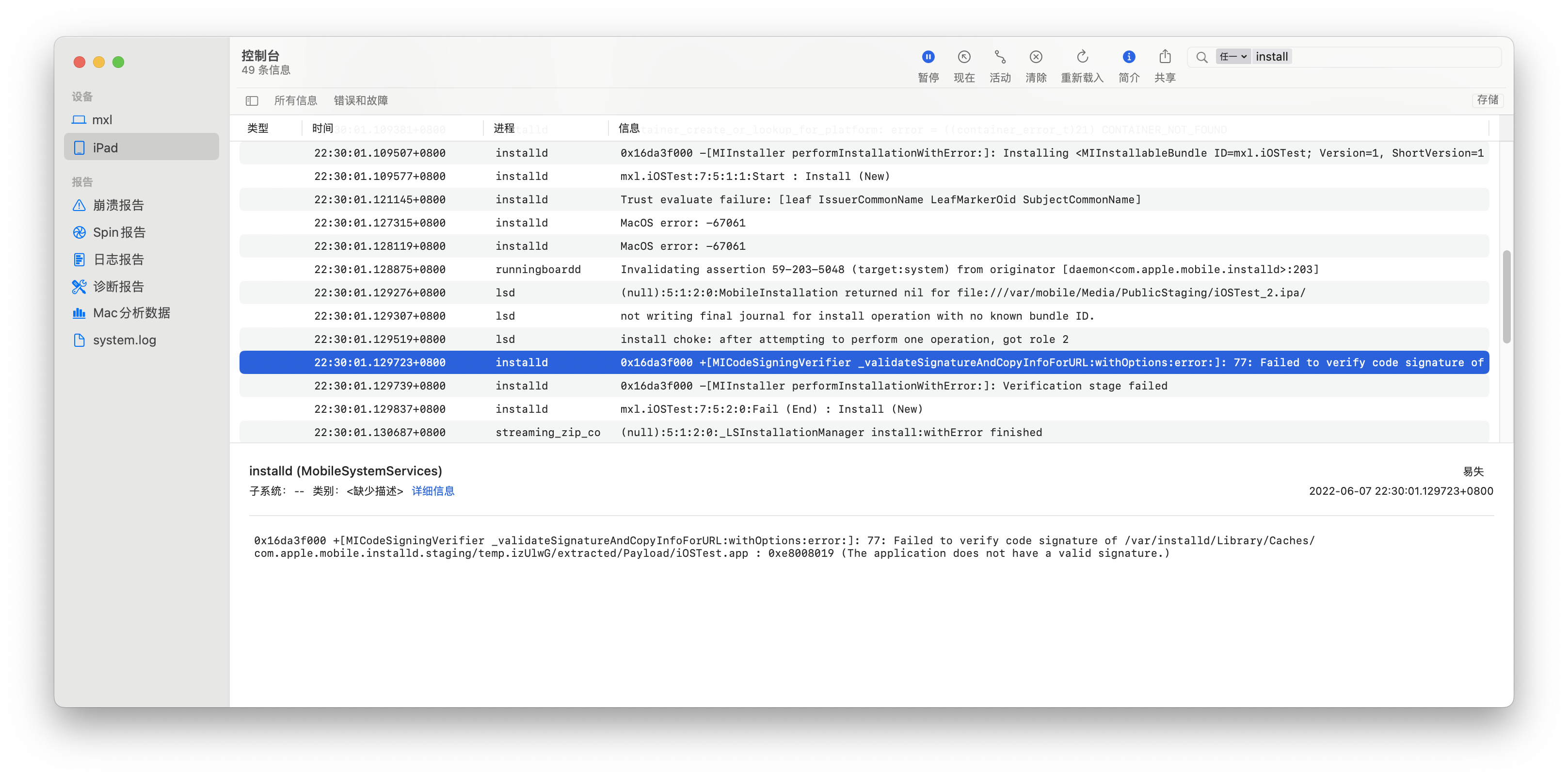Open the 任一 search filter dropdown
The width and height of the screenshot is (1568, 779).
point(1232,57)
